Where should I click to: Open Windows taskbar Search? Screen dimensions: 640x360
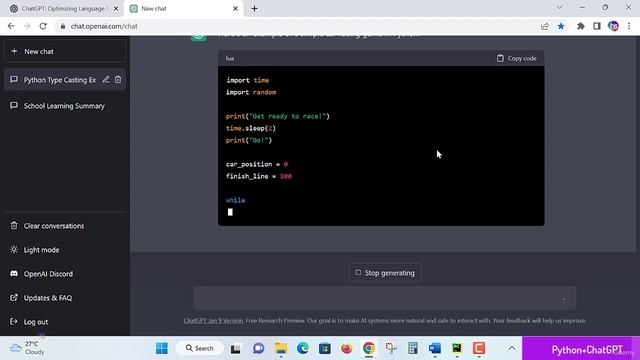pos(200,348)
